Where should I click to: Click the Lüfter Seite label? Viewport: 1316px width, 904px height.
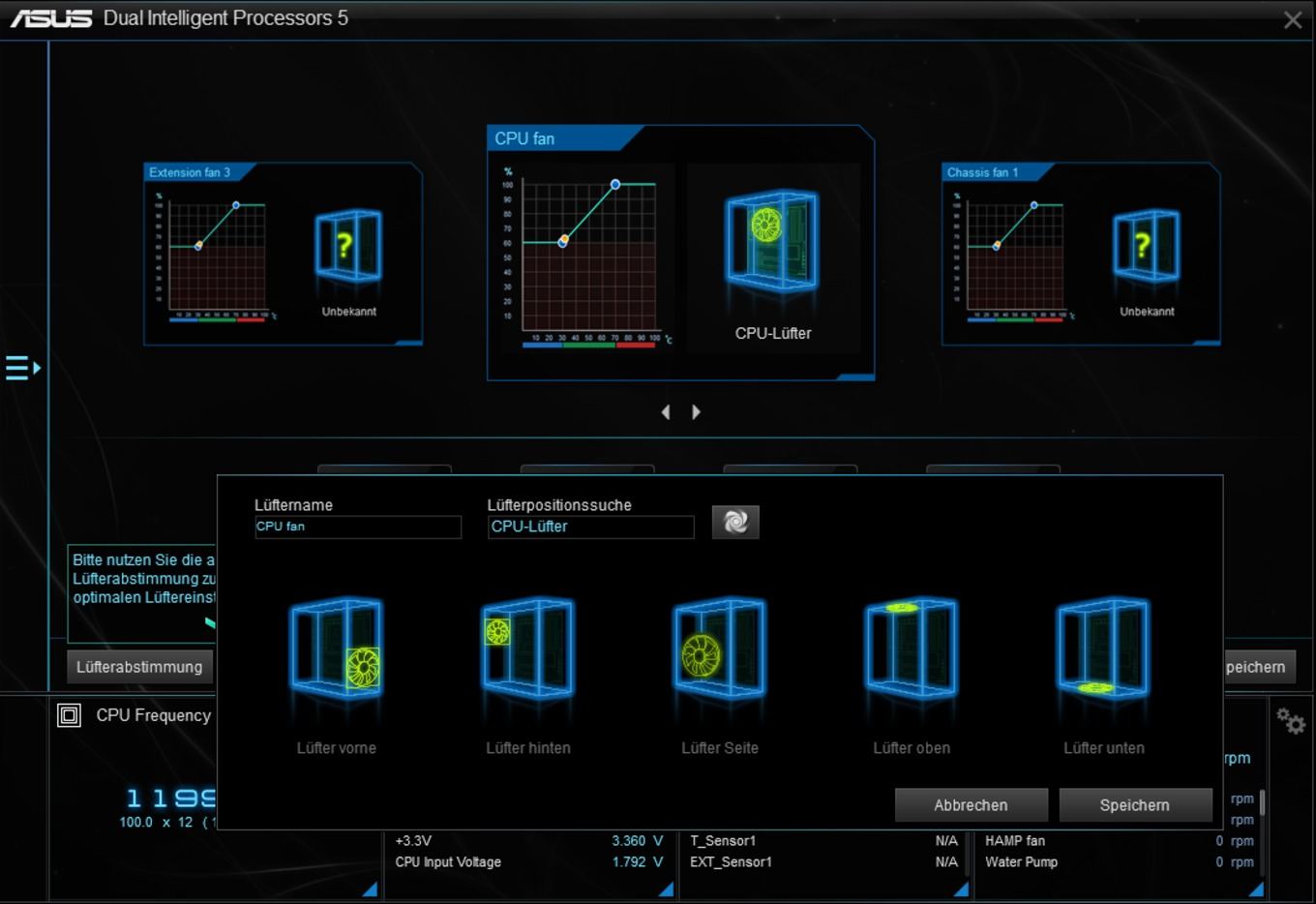pyautogui.click(x=720, y=748)
